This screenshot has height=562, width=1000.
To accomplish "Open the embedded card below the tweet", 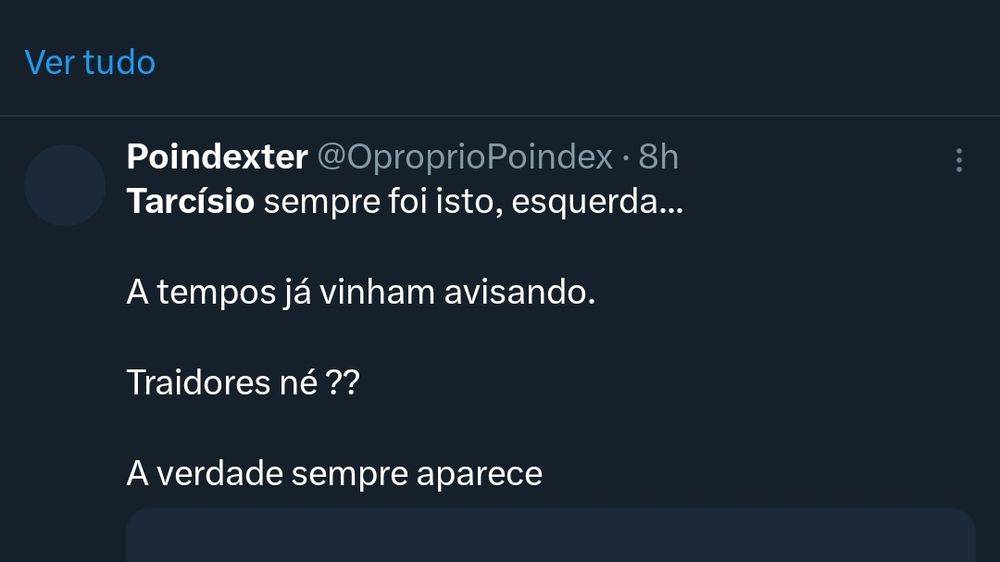I will pyautogui.click(x=550, y=535).
